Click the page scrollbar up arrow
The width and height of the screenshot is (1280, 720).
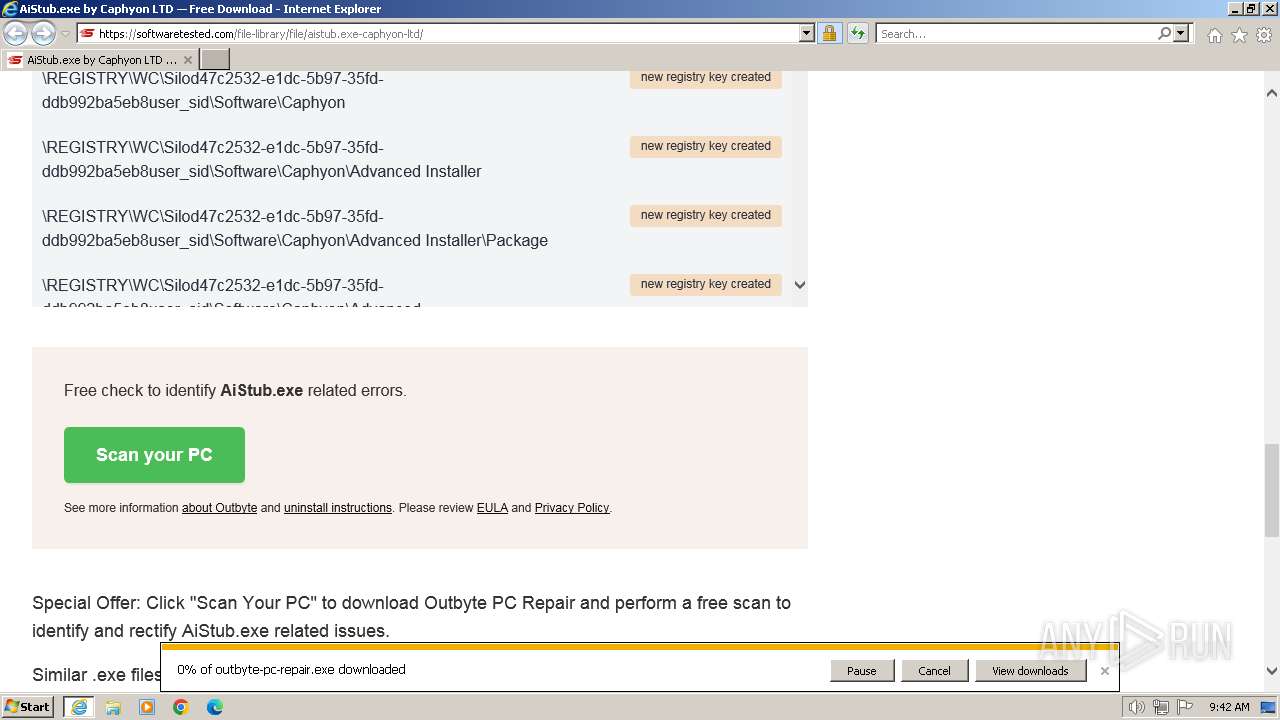(1272, 93)
